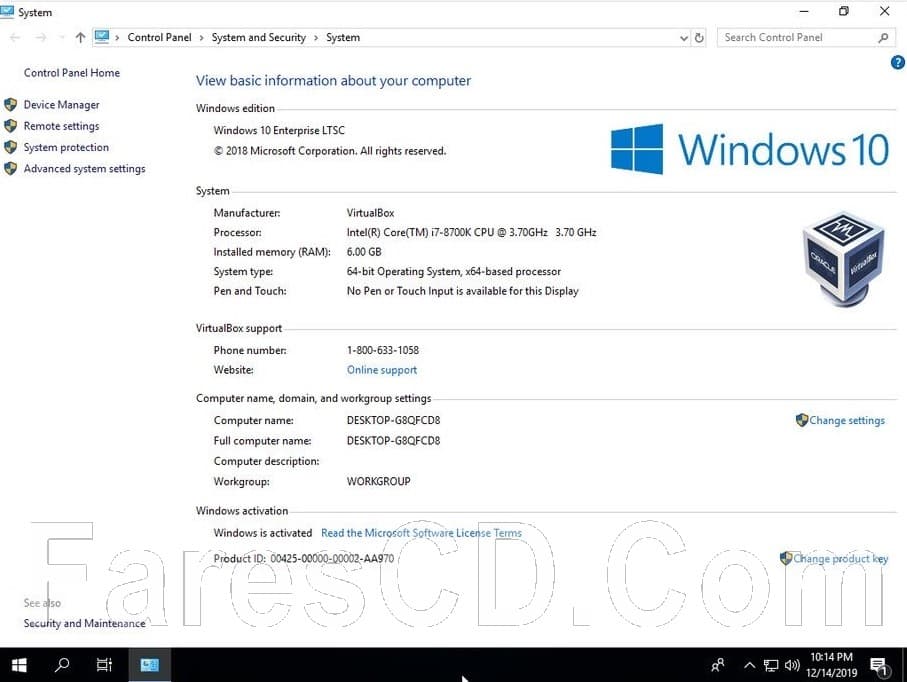
Task: Click the WORKGROUP value
Action: (378, 481)
